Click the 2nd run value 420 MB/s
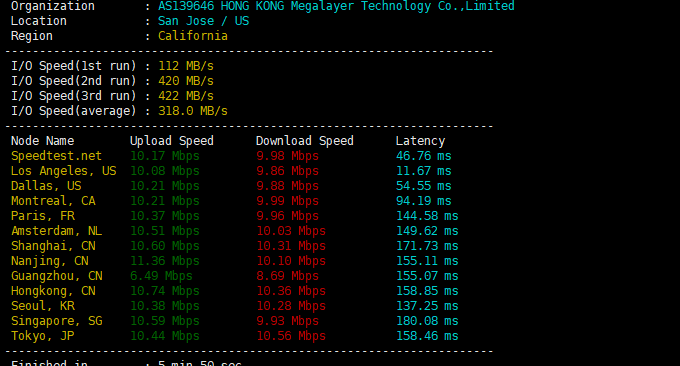This screenshot has height=366, width=680. pos(186,81)
